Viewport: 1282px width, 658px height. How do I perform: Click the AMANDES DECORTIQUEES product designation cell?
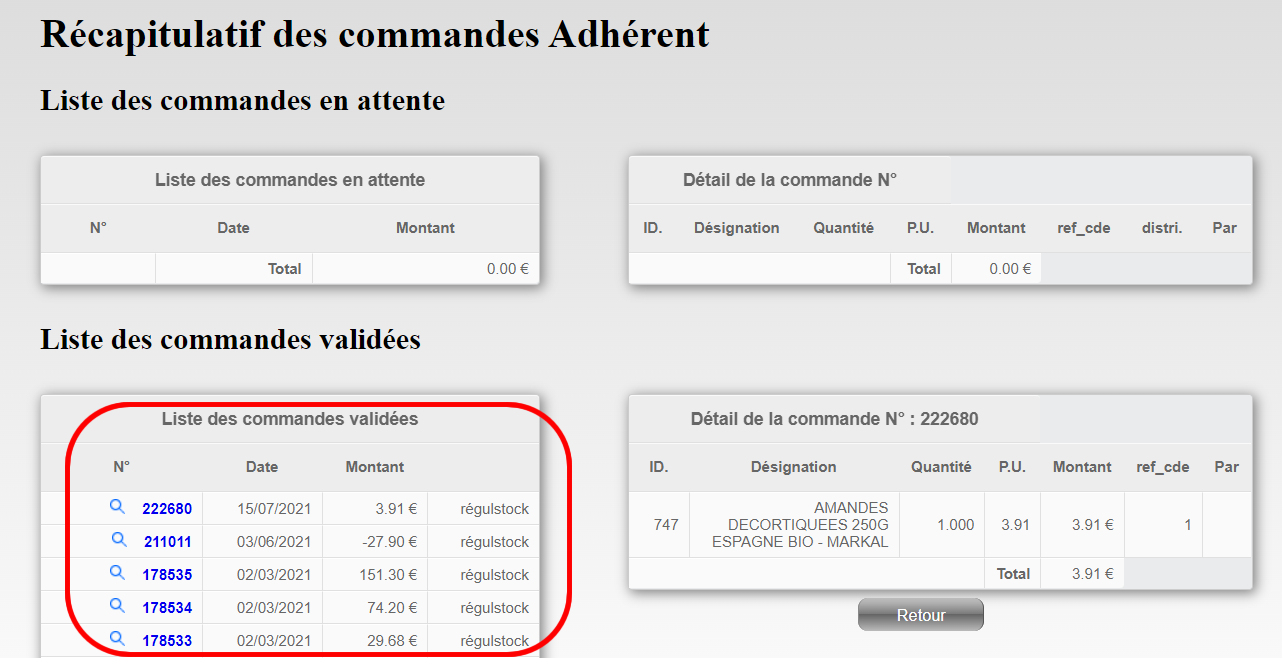(x=808, y=525)
